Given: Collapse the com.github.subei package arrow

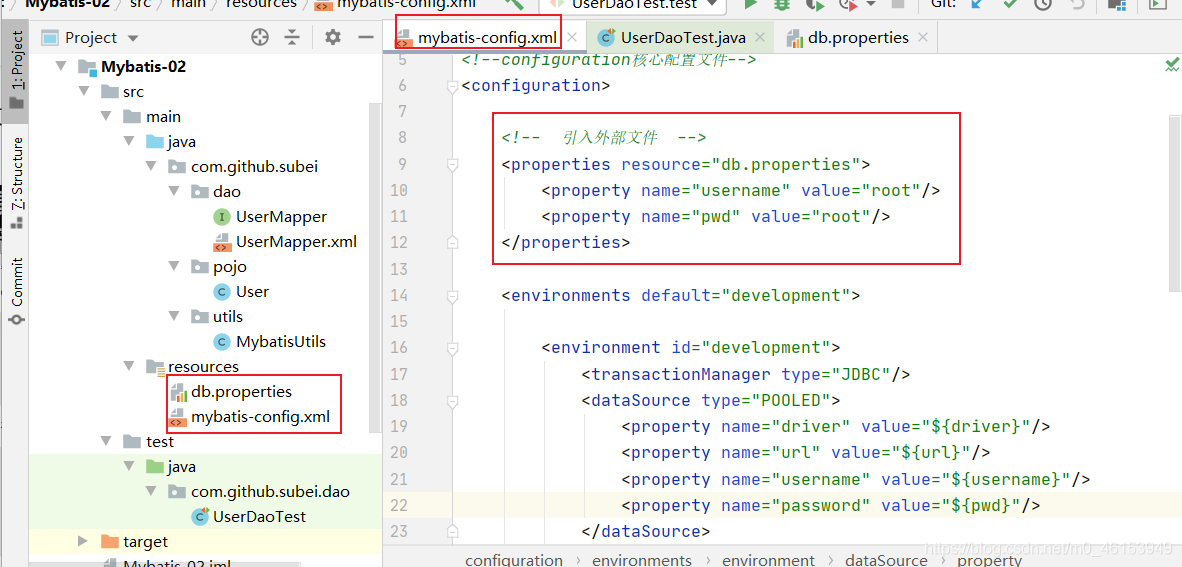Looking at the screenshot, I should pyautogui.click(x=152, y=167).
